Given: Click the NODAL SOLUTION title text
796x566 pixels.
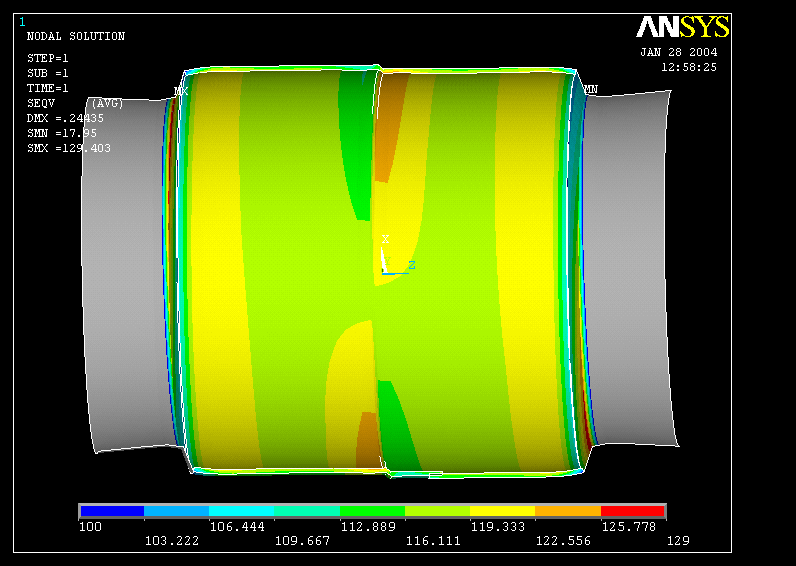Looking at the screenshot, I should point(76,36).
